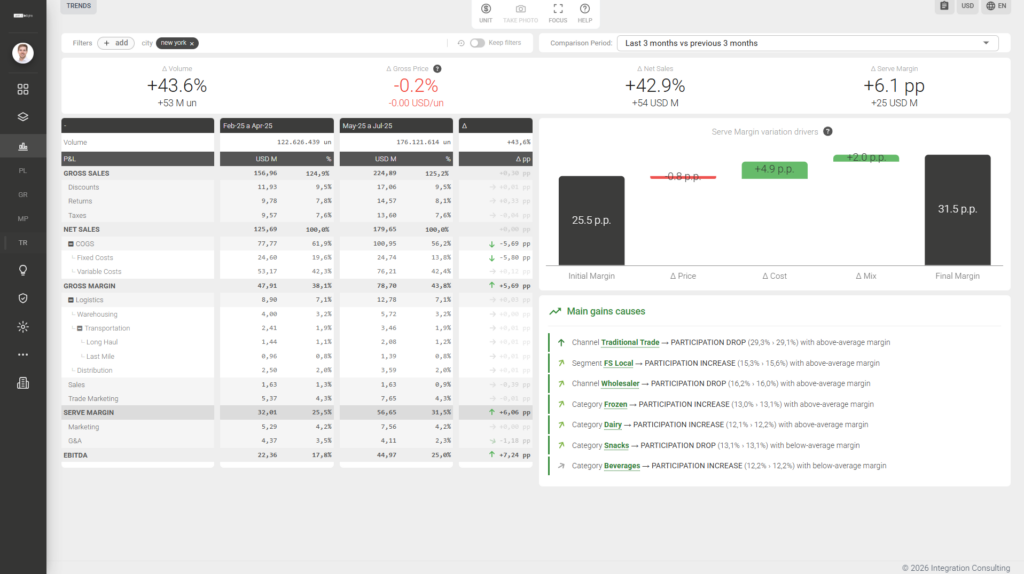Click the EBITDA row label

pos(75,455)
